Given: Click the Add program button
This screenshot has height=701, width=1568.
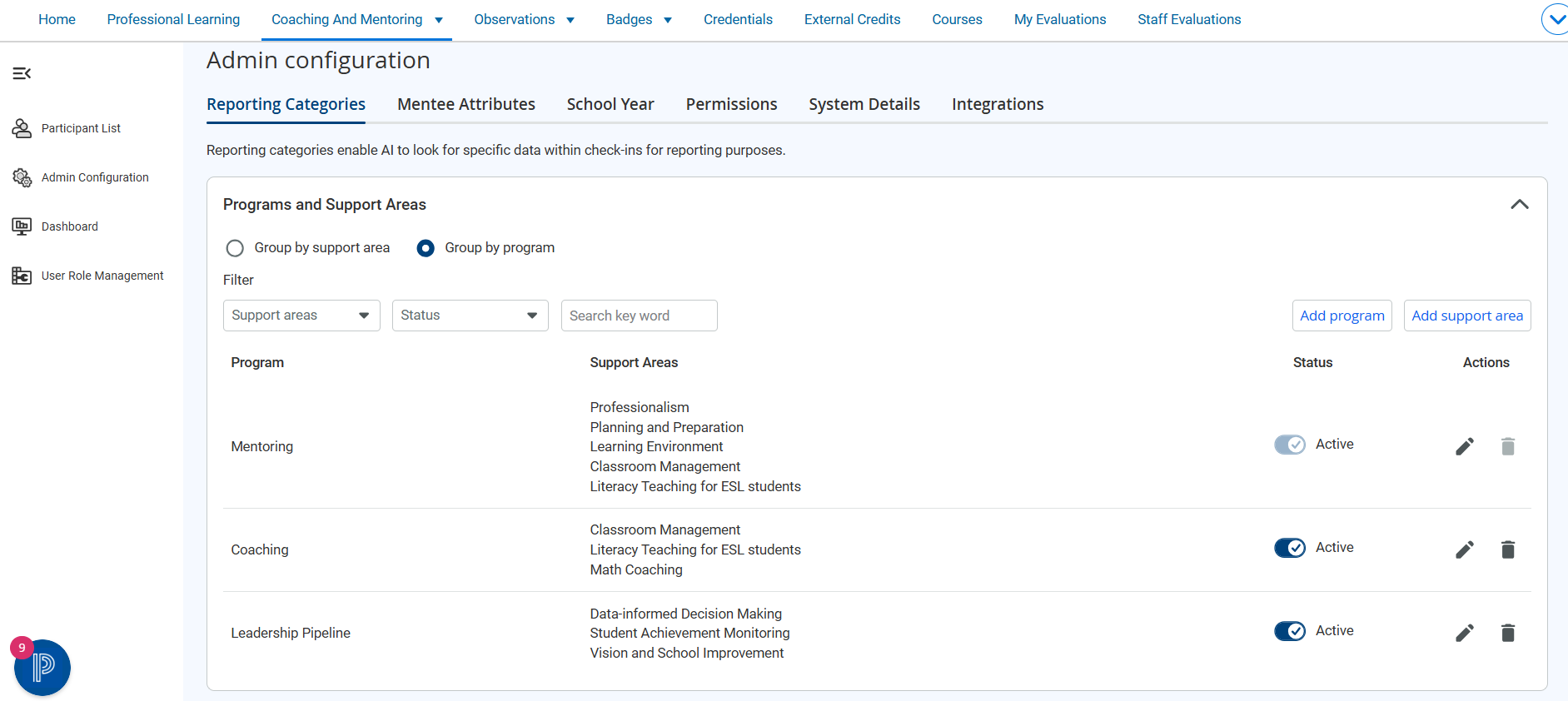Looking at the screenshot, I should coord(1342,316).
